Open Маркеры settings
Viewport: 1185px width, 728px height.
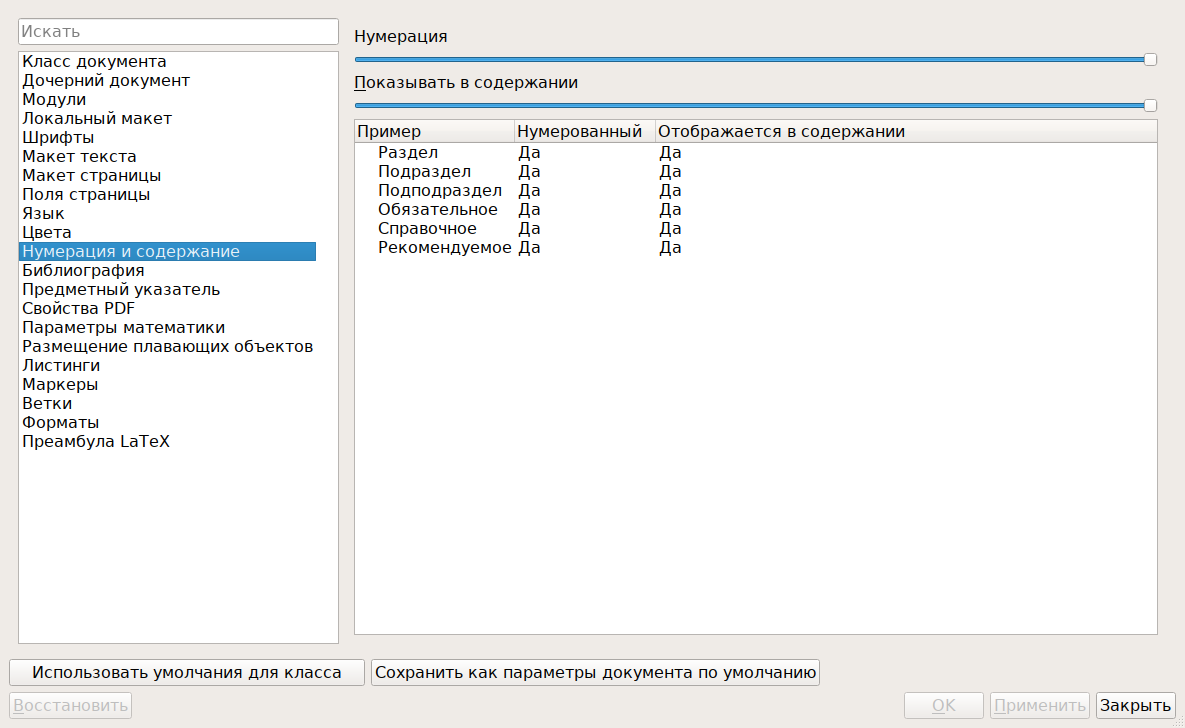pyautogui.click(x=167, y=384)
